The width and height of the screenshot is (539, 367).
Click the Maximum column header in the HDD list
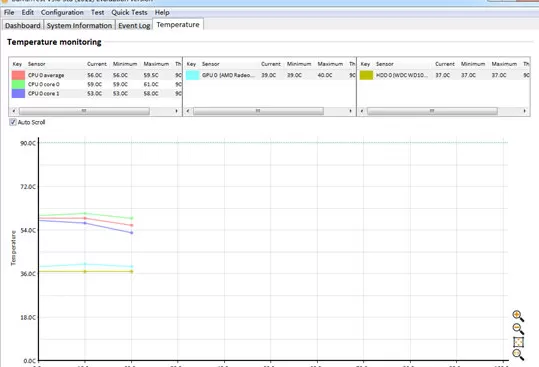tap(504, 64)
